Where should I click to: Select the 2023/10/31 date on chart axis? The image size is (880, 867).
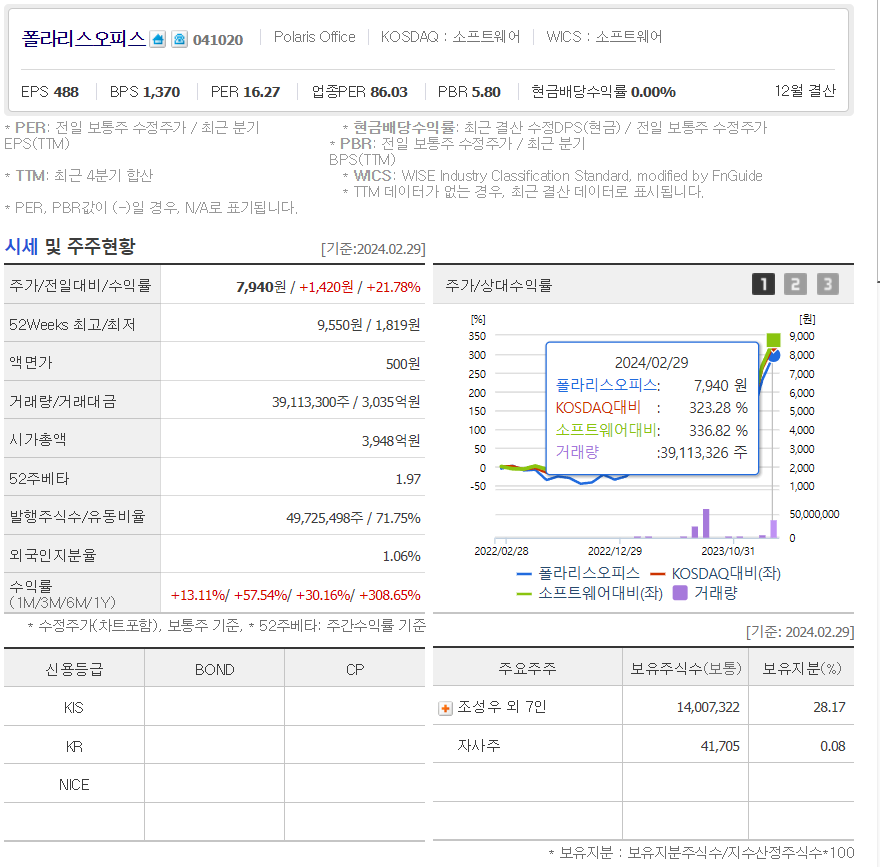[728, 551]
